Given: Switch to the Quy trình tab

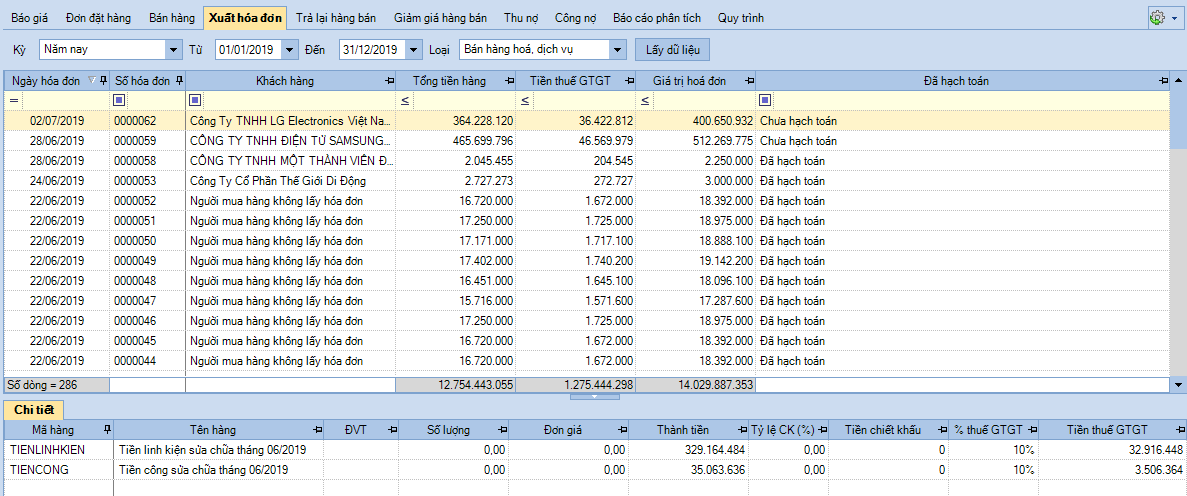Looking at the screenshot, I should point(740,17).
